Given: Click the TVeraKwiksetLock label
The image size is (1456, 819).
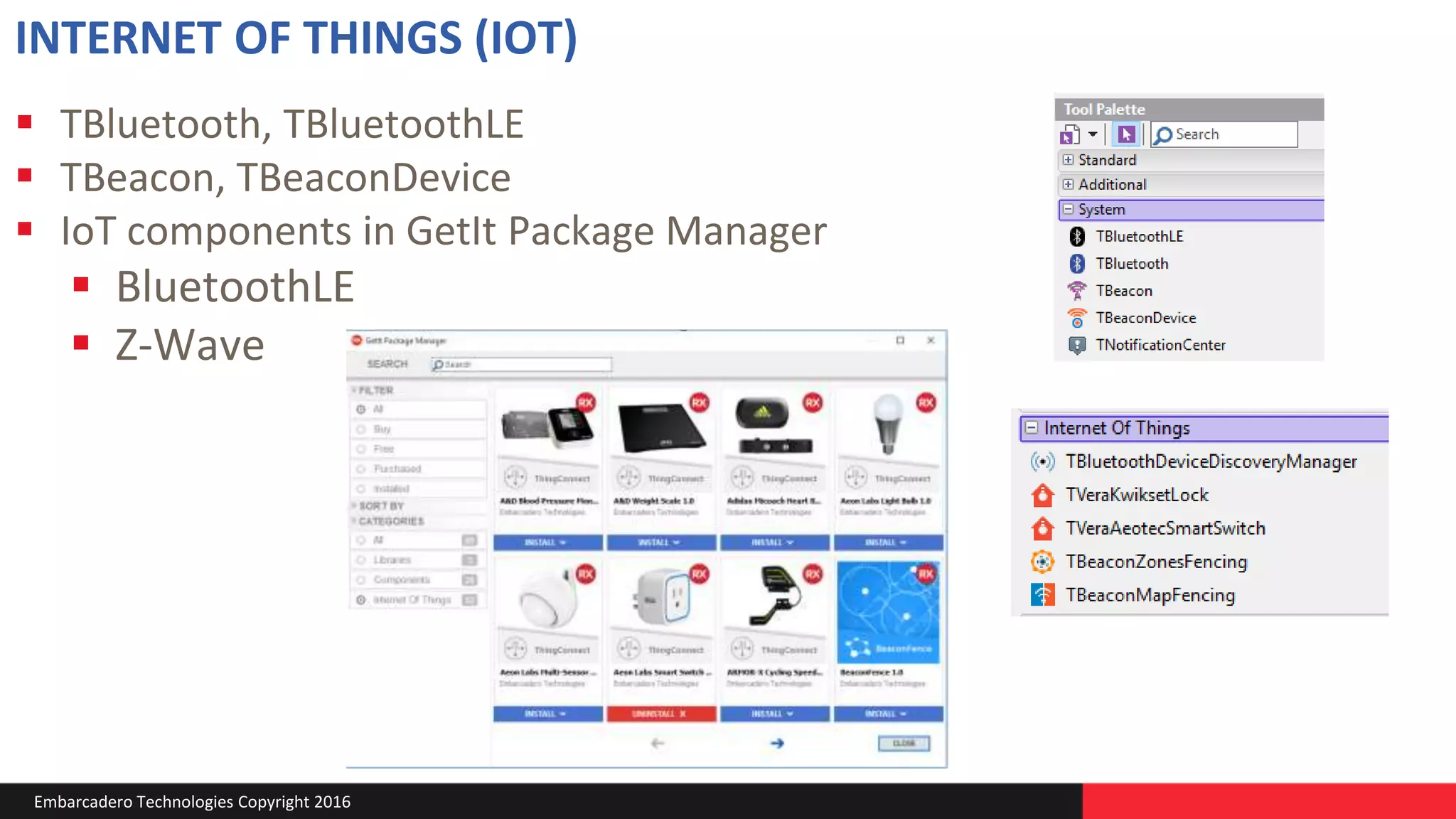Looking at the screenshot, I should [x=1137, y=495].
